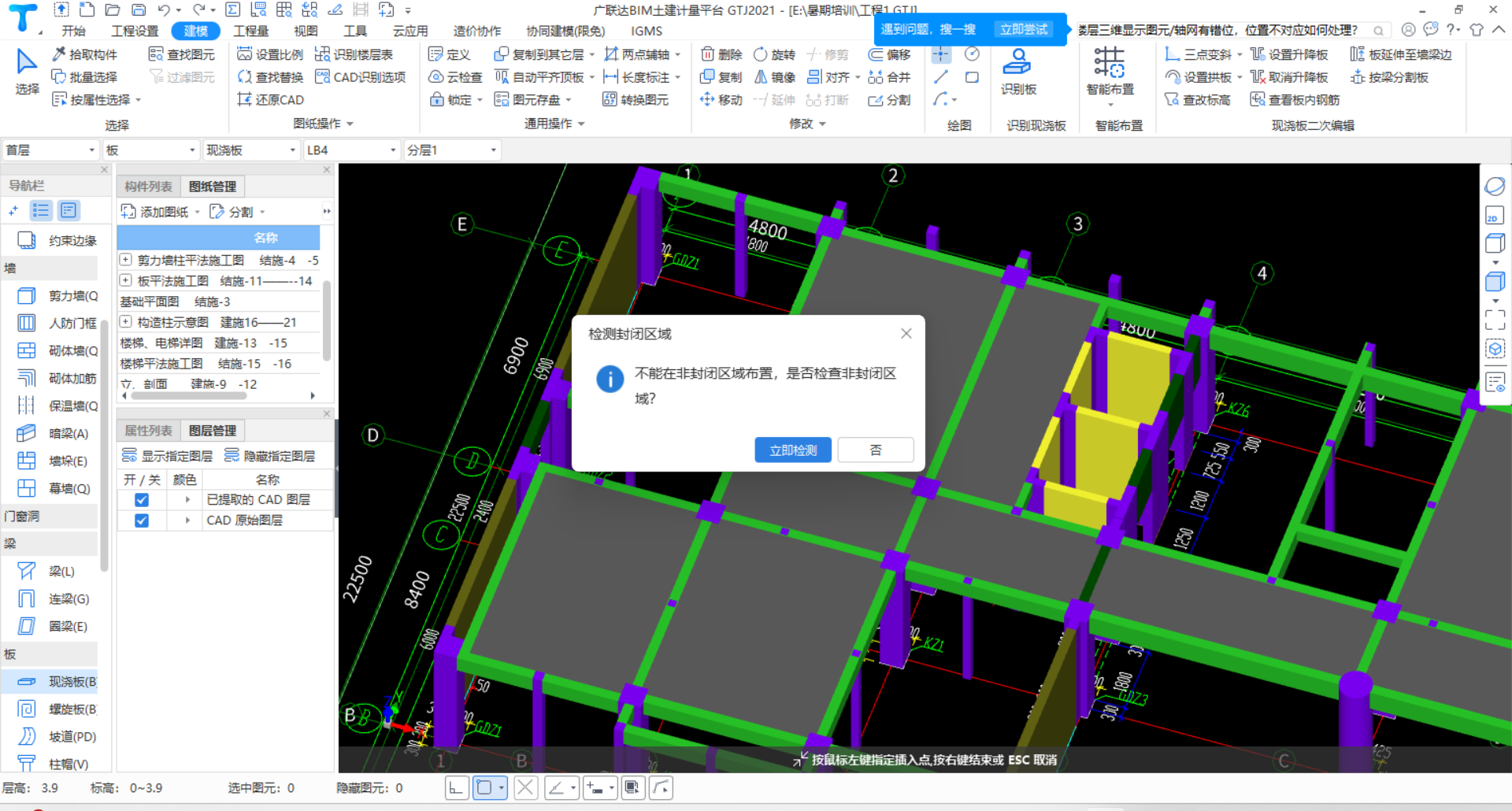Open CAD识别选项 settings
This screenshot has height=811, width=1512.
tap(360, 77)
